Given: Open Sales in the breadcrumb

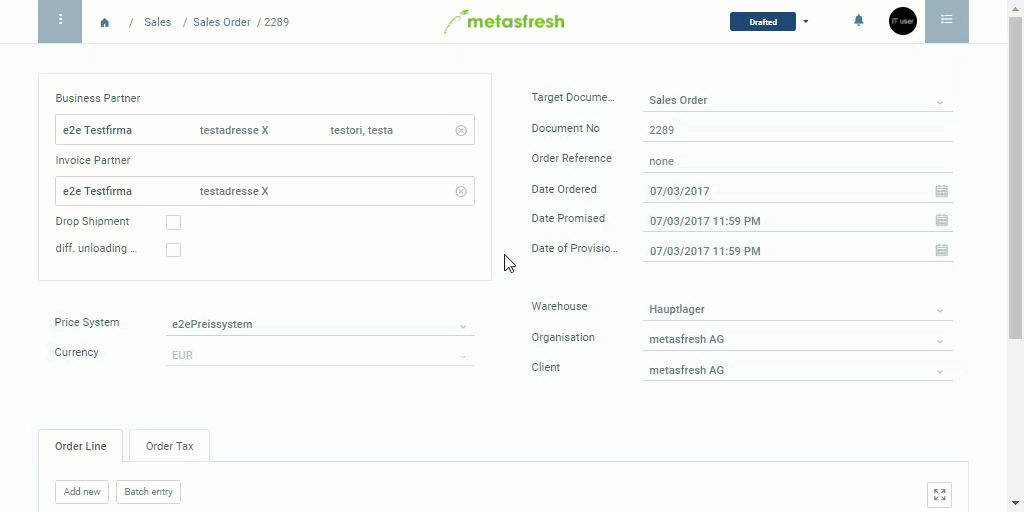Looking at the screenshot, I should tap(157, 22).
